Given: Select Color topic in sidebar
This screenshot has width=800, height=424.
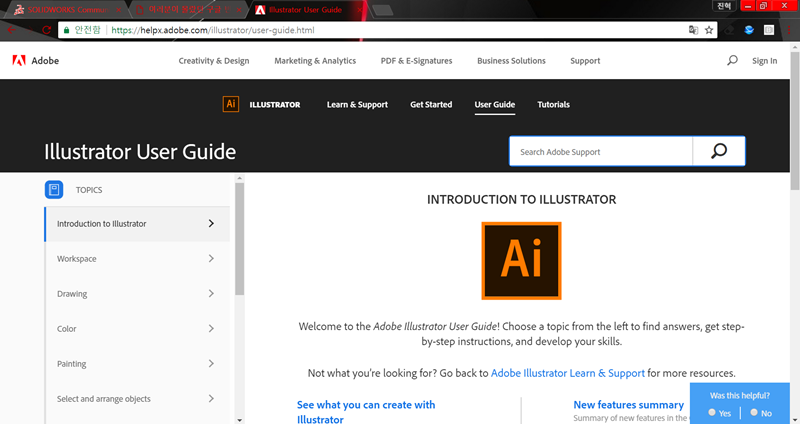Looking at the screenshot, I should click(66, 329).
